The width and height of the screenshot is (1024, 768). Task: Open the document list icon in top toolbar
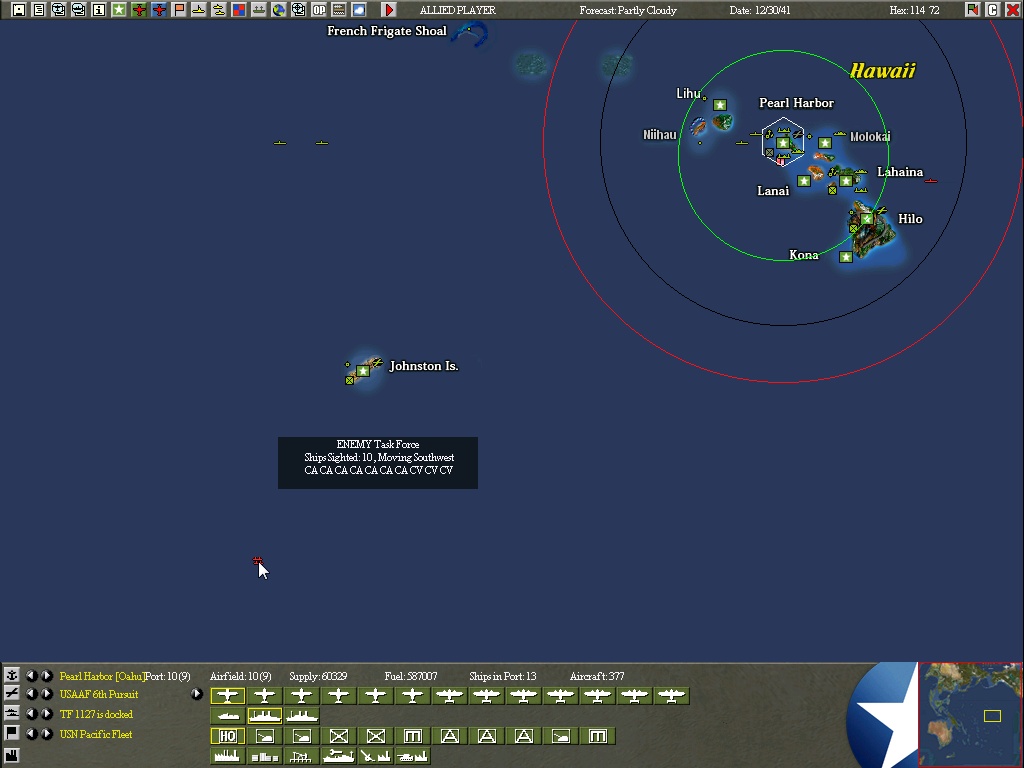[39, 10]
